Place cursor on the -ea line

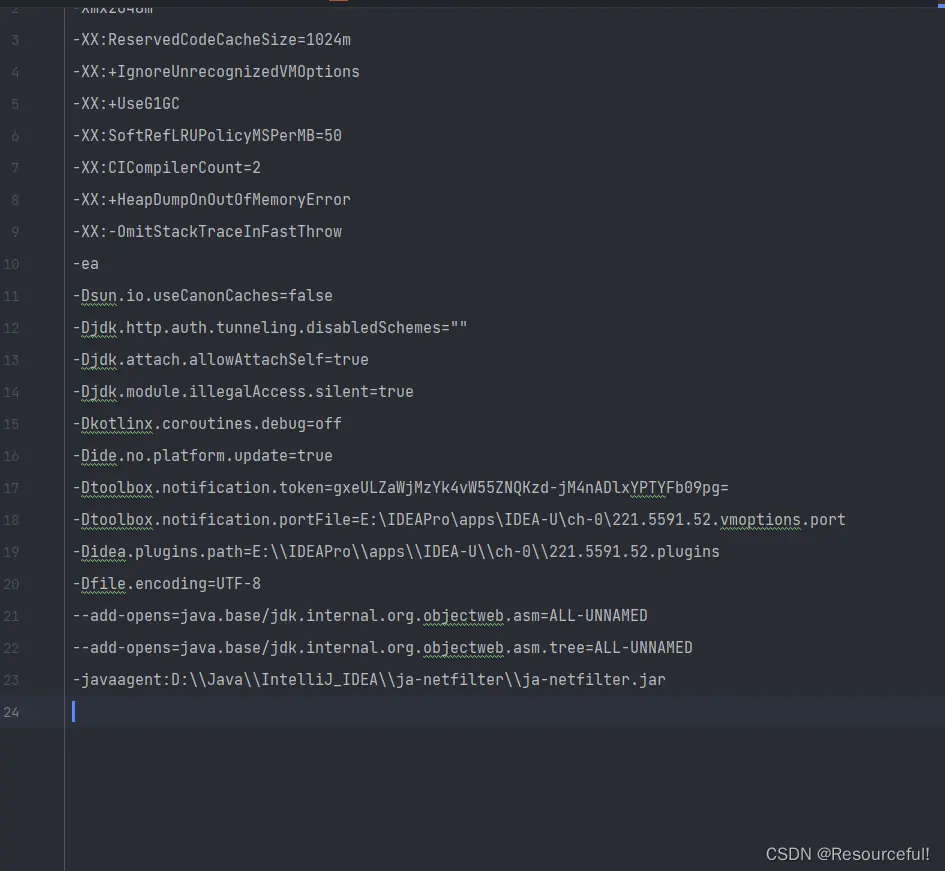pyautogui.click(x=85, y=264)
